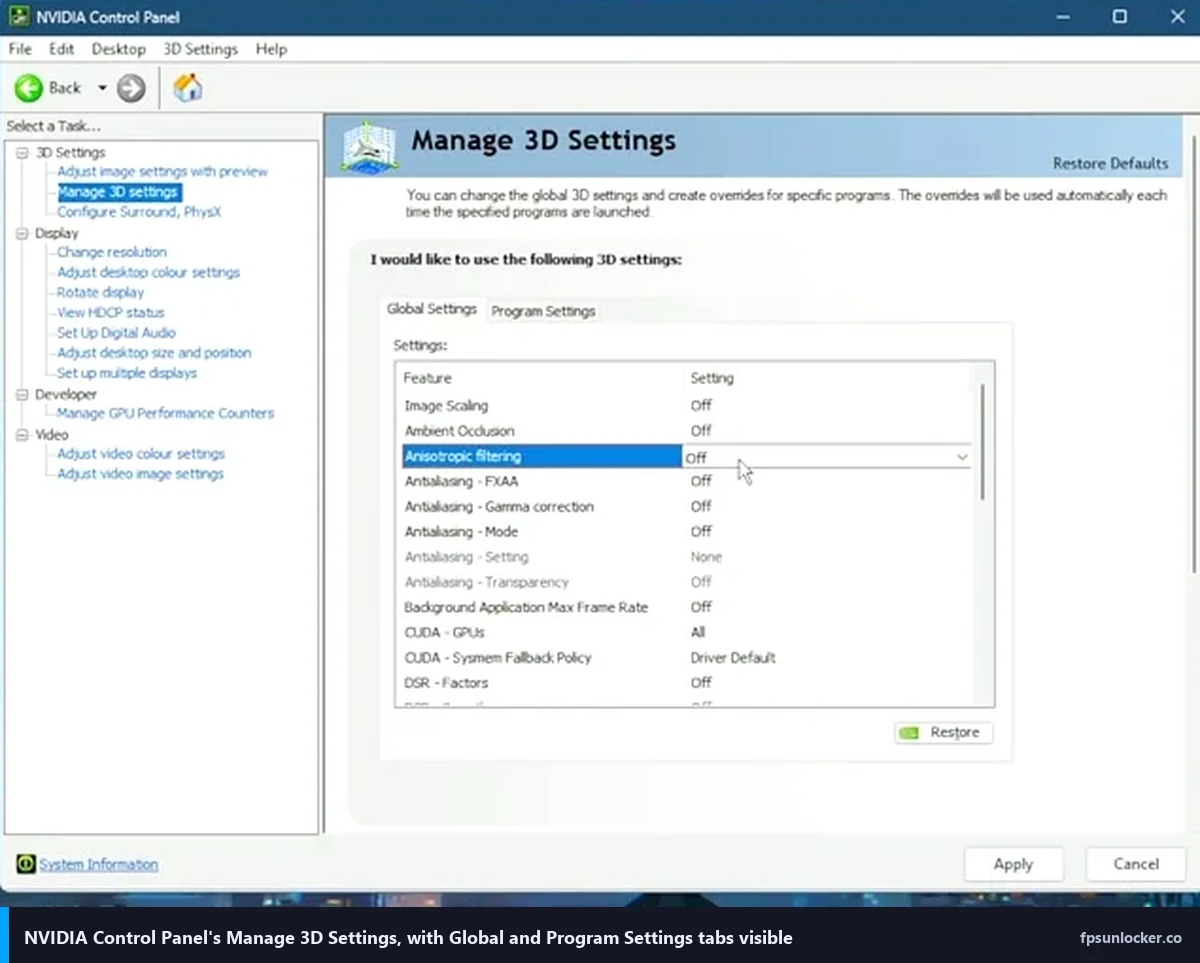
Task: Go to the Home icon in toolbar
Action: click(x=188, y=88)
